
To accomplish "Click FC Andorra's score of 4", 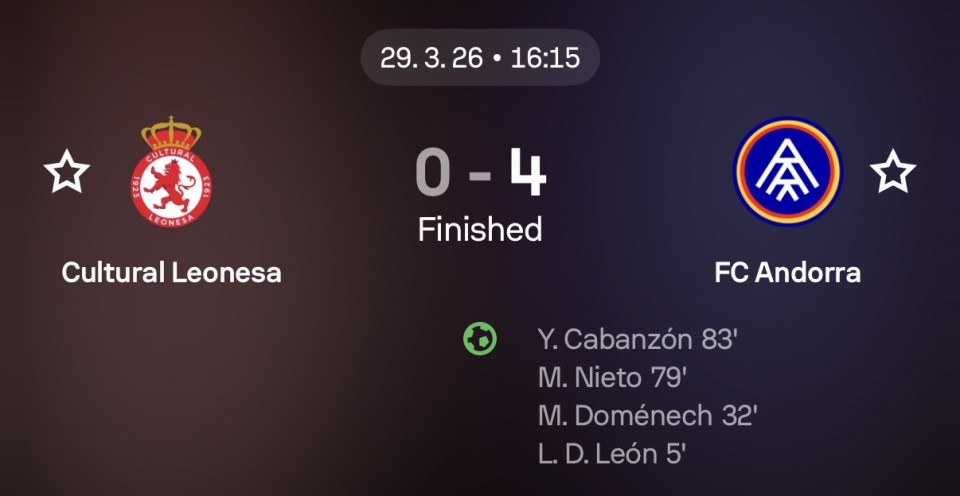I will coord(527,174).
